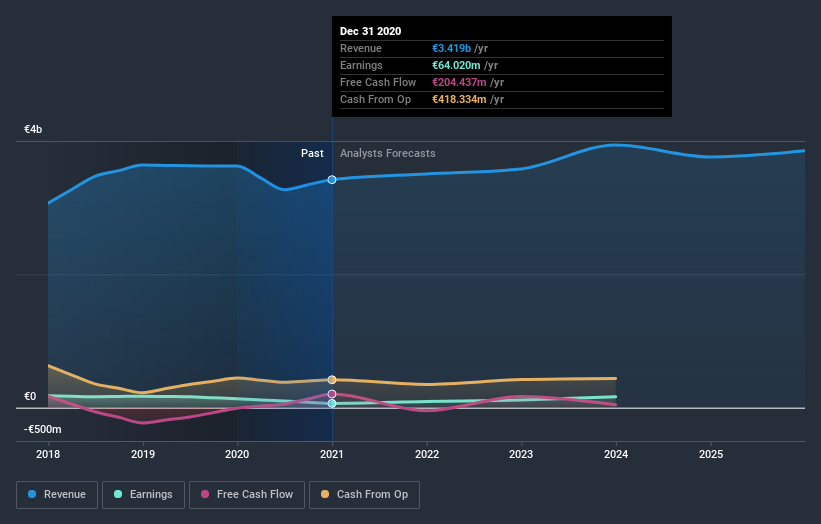
Task: Click the 'Past' label on chart
Action: pos(312,153)
